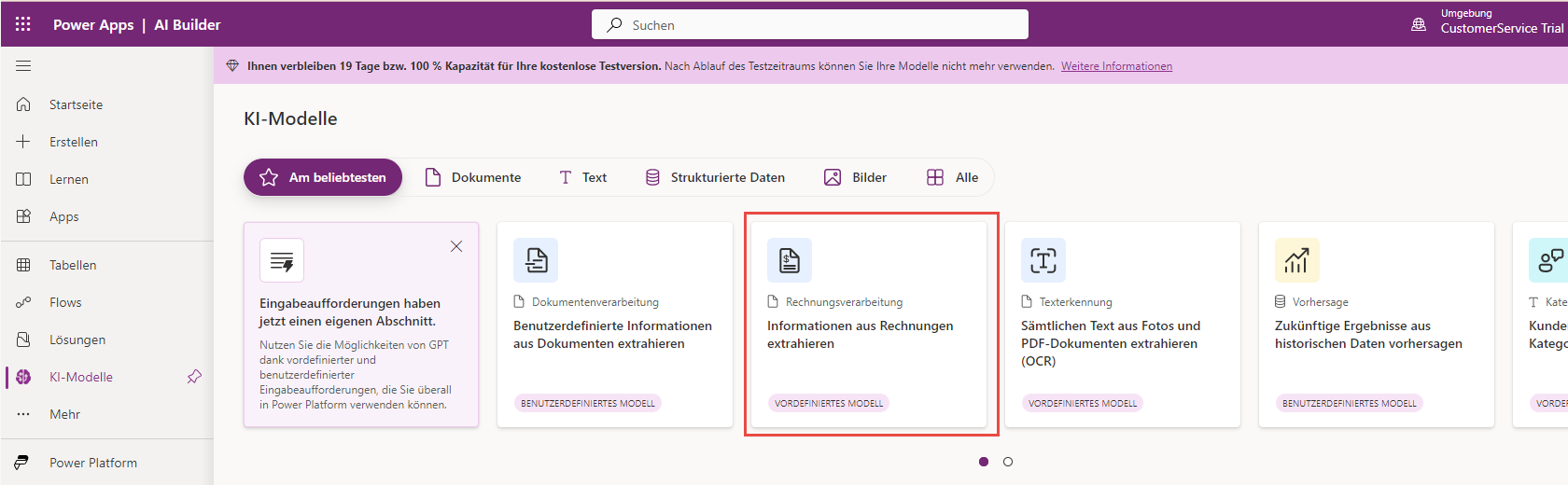Go to the first carousel page dot
This screenshot has width=1568, height=485.
click(984, 462)
